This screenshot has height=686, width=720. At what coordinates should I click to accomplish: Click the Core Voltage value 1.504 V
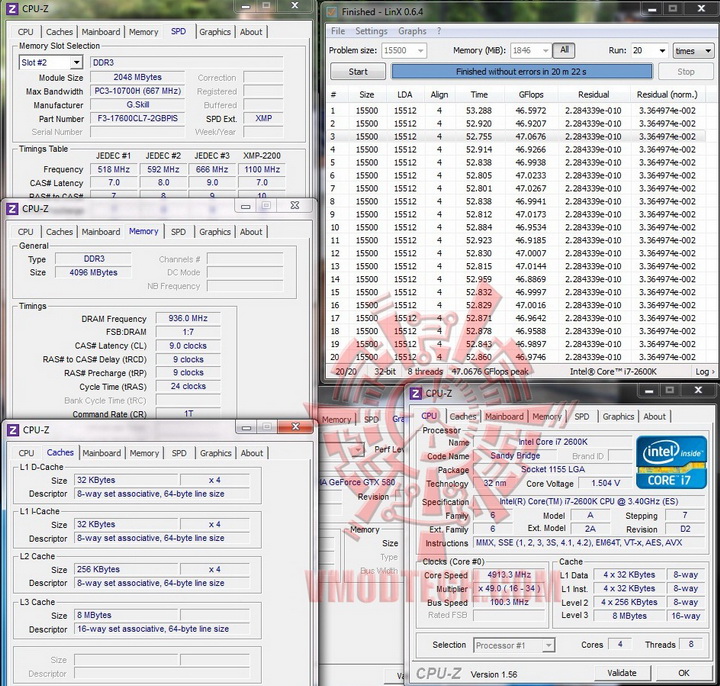(605, 483)
